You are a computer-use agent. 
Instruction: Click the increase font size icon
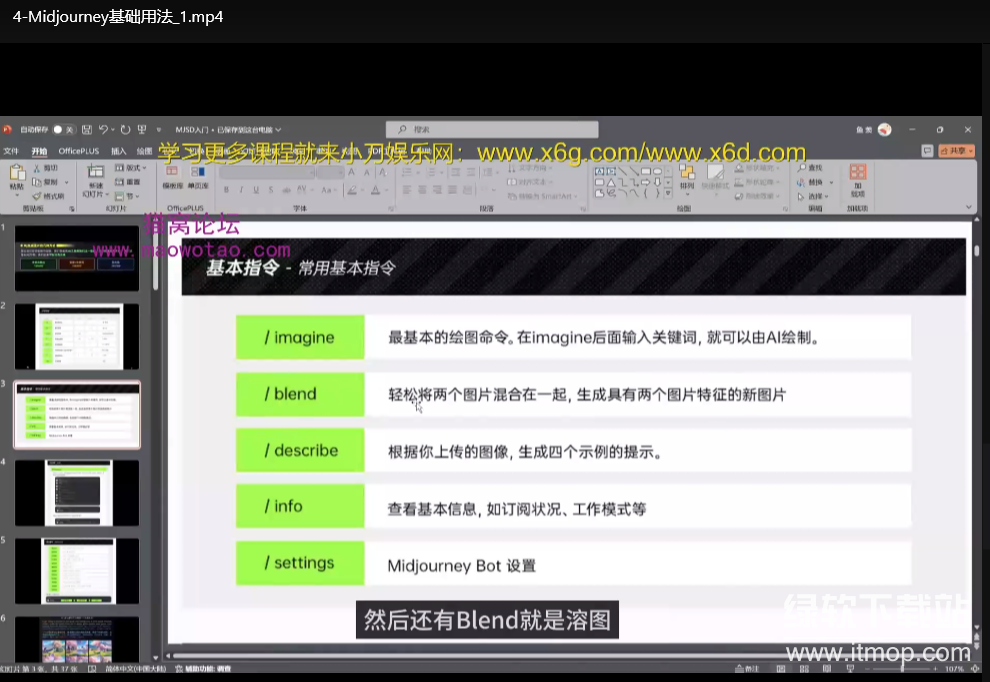(x=352, y=172)
